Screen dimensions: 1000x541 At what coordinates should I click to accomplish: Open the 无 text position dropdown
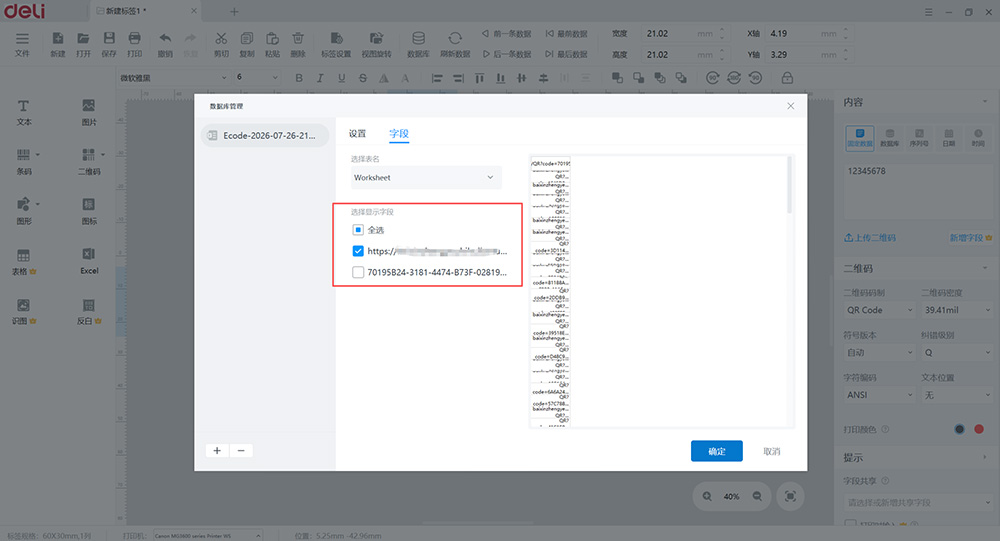[957, 395]
